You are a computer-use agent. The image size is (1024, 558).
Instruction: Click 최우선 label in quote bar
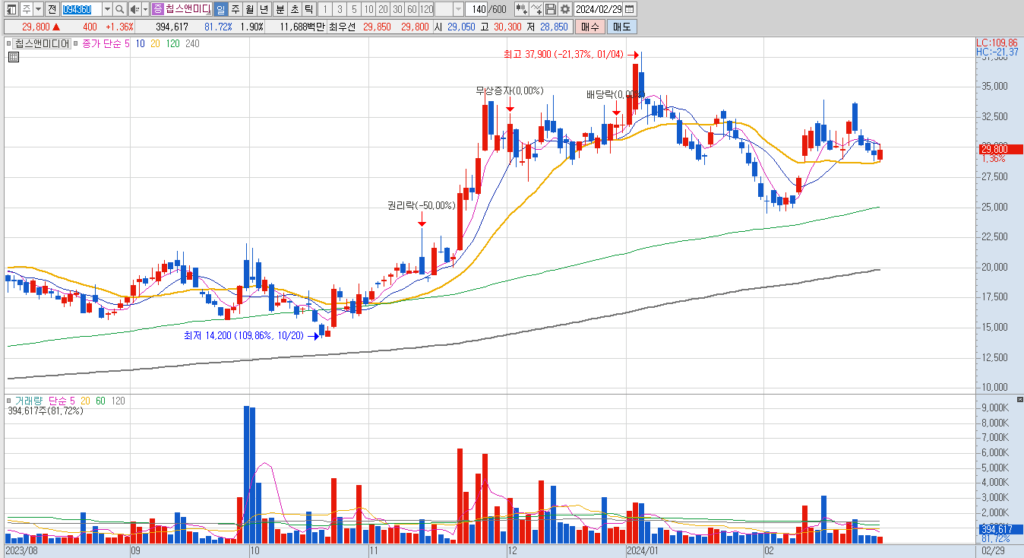(x=342, y=27)
